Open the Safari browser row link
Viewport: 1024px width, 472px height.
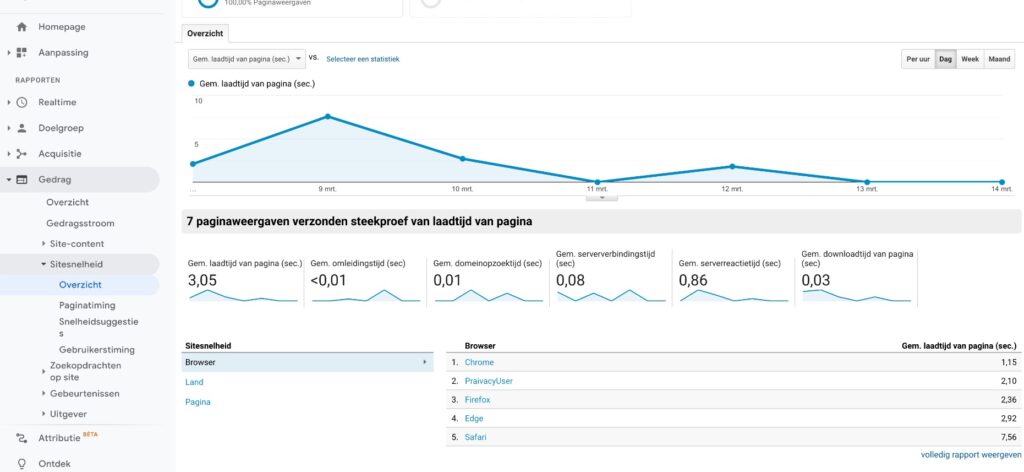[475, 437]
